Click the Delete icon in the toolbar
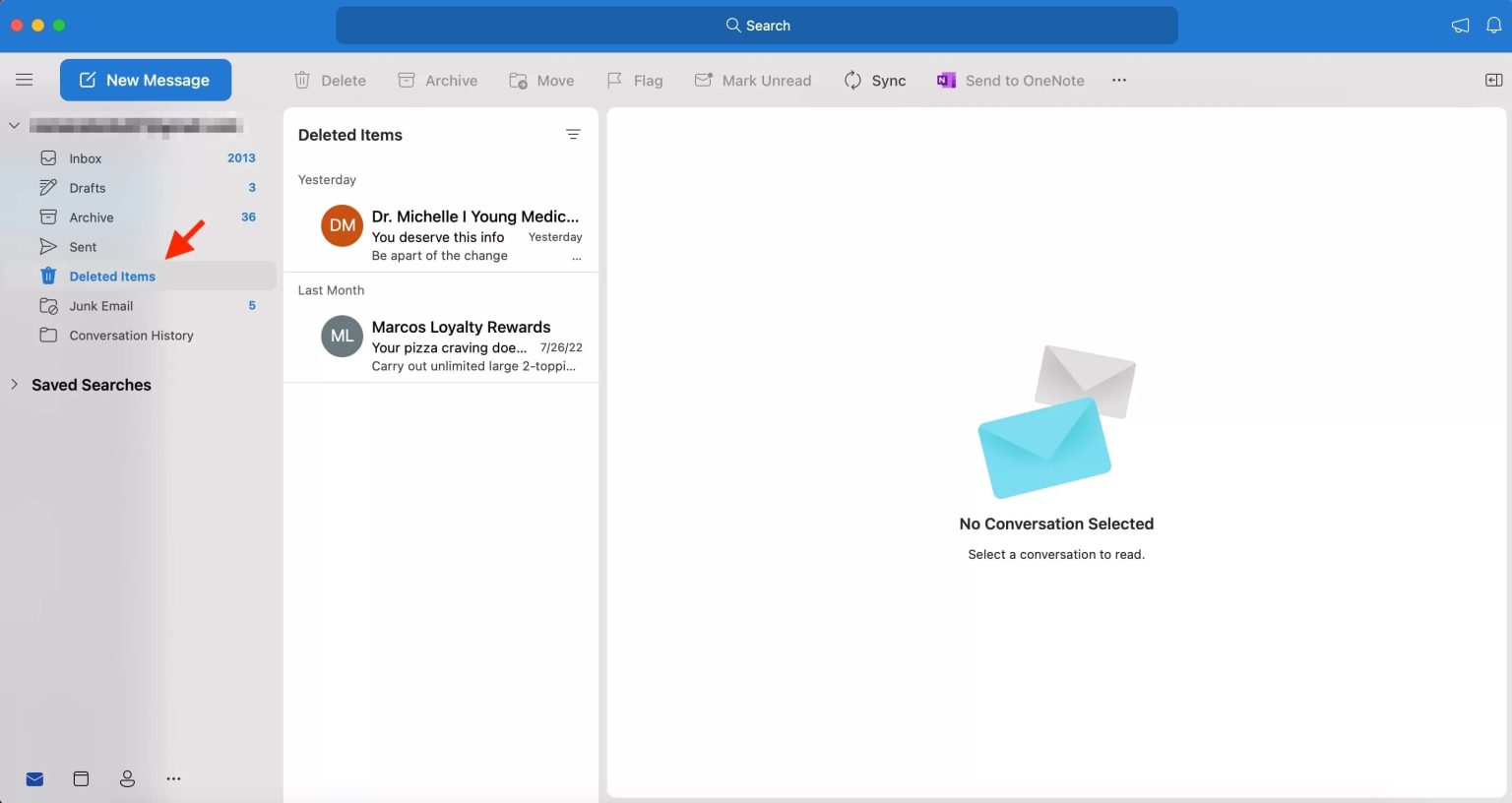 [x=301, y=80]
